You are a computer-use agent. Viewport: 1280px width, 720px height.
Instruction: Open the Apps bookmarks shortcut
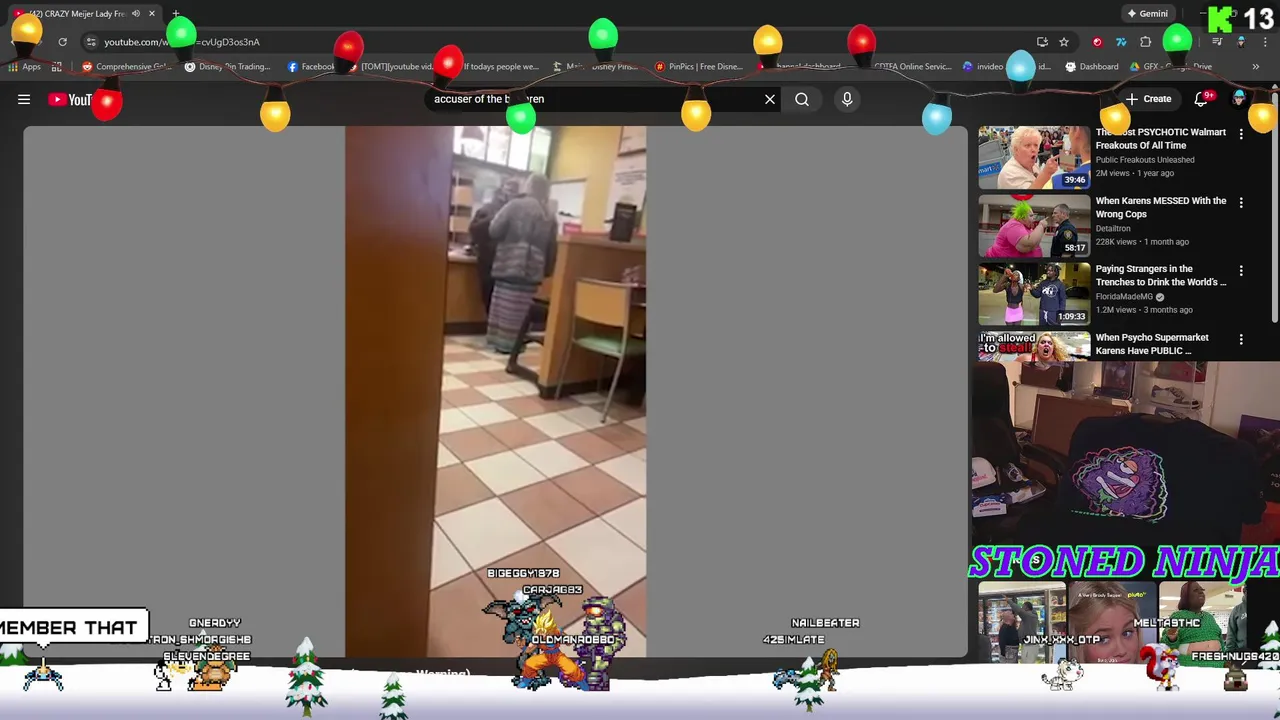coord(25,67)
